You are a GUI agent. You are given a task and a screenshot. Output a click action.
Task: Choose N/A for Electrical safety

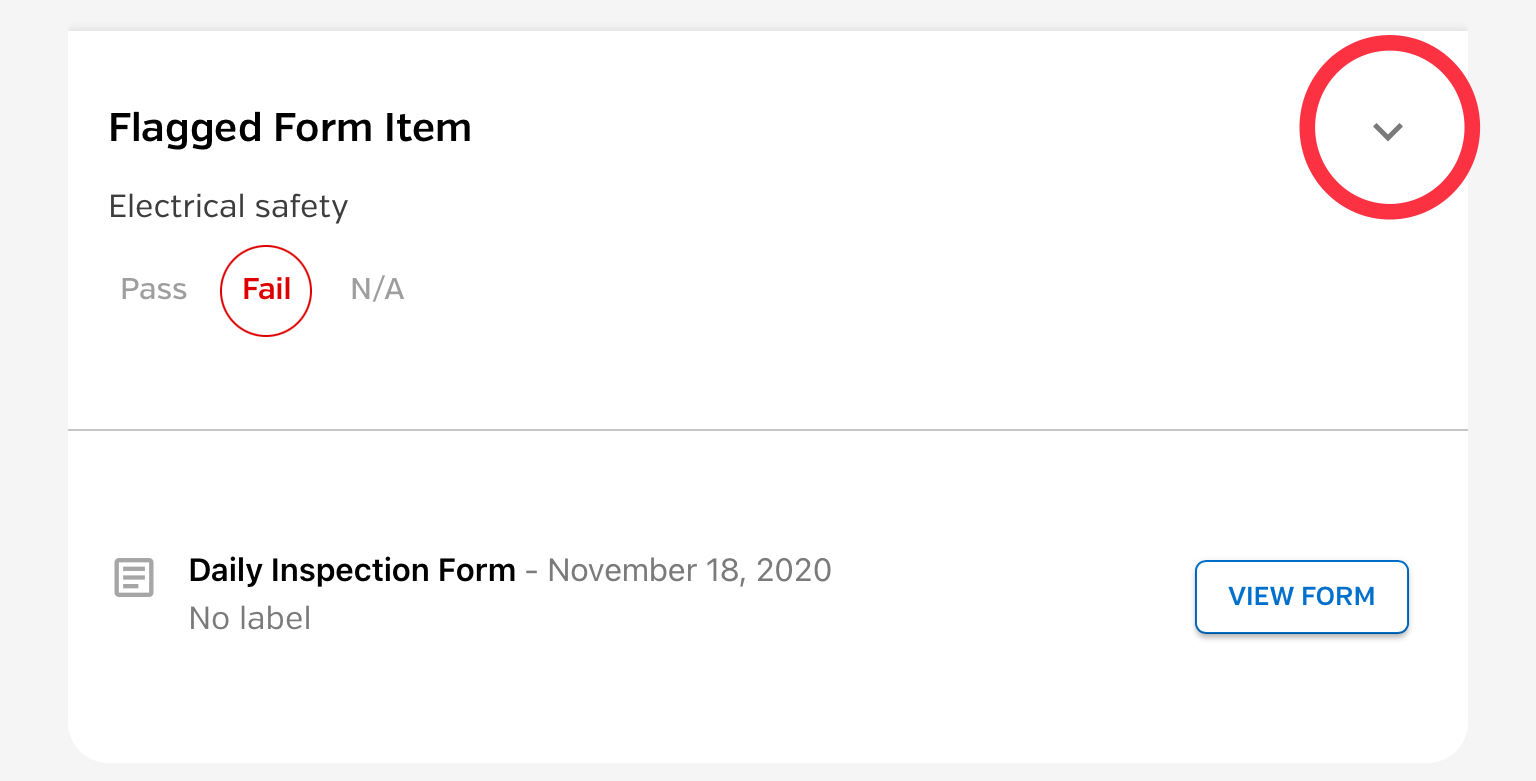(x=377, y=290)
